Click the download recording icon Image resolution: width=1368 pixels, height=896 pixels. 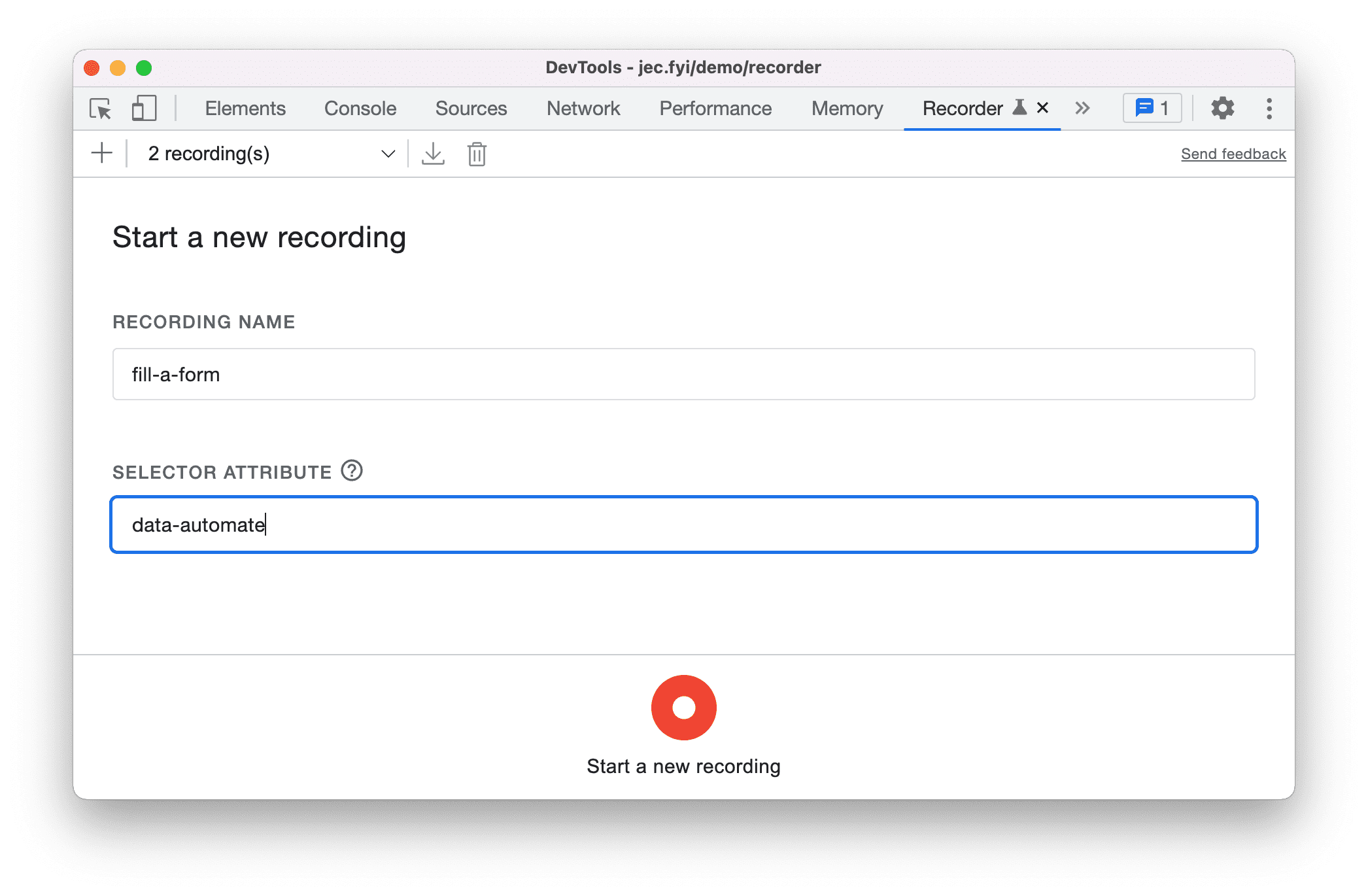click(x=432, y=153)
